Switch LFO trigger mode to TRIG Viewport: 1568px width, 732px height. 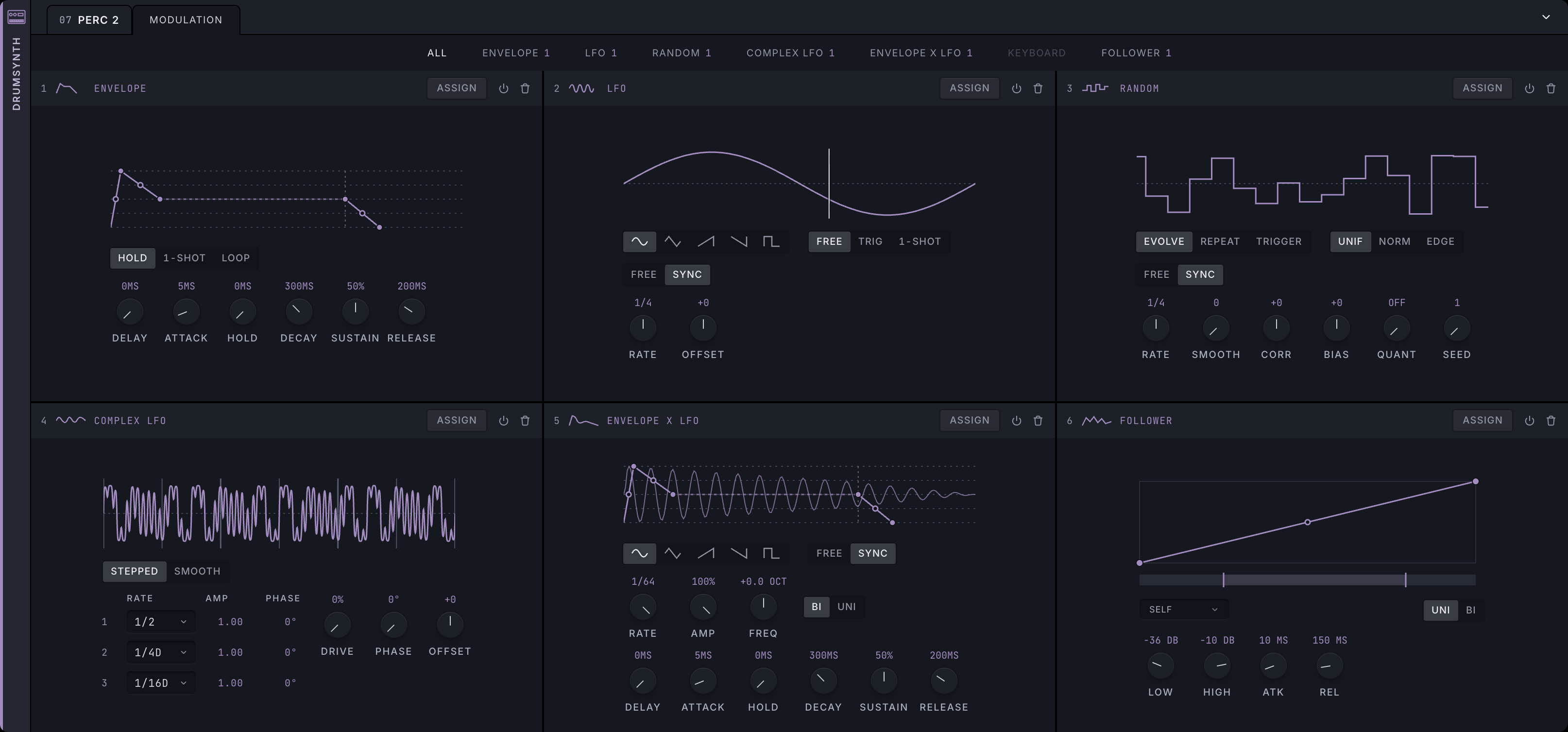pos(870,241)
